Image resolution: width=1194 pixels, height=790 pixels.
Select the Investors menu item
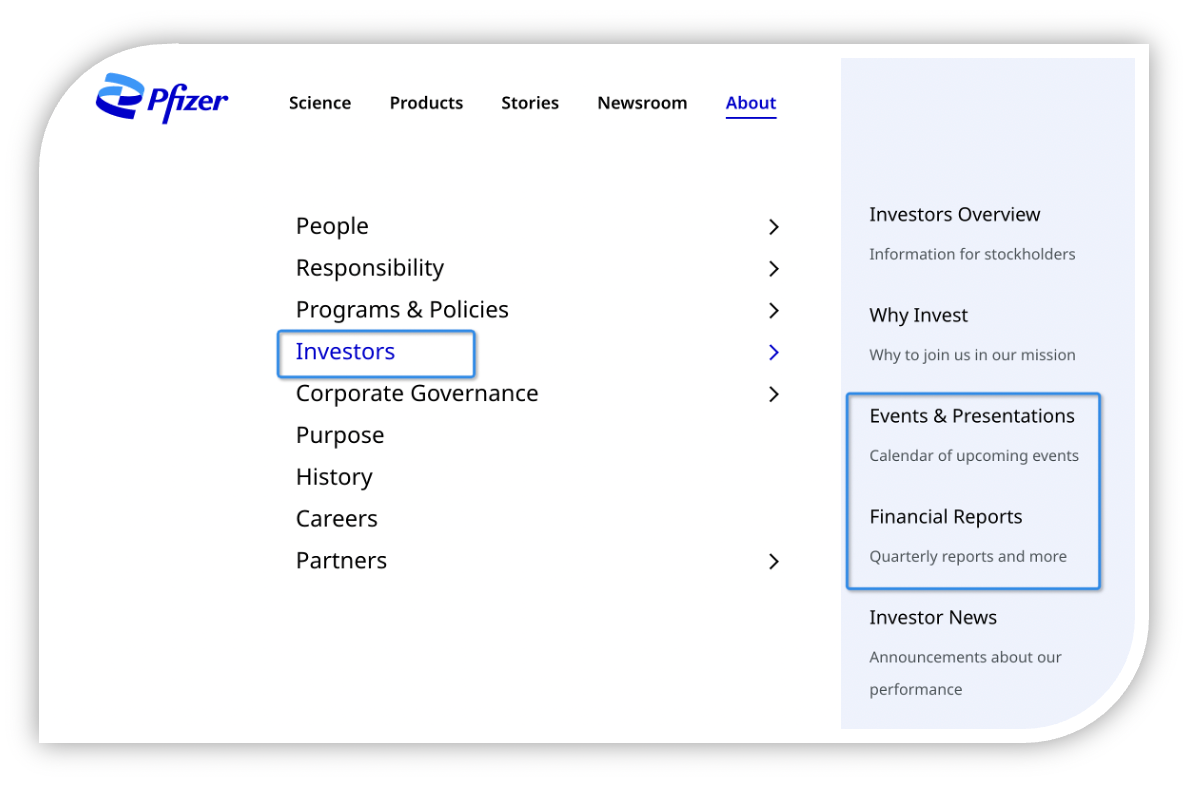pyautogui.click(x=346, y=352)
